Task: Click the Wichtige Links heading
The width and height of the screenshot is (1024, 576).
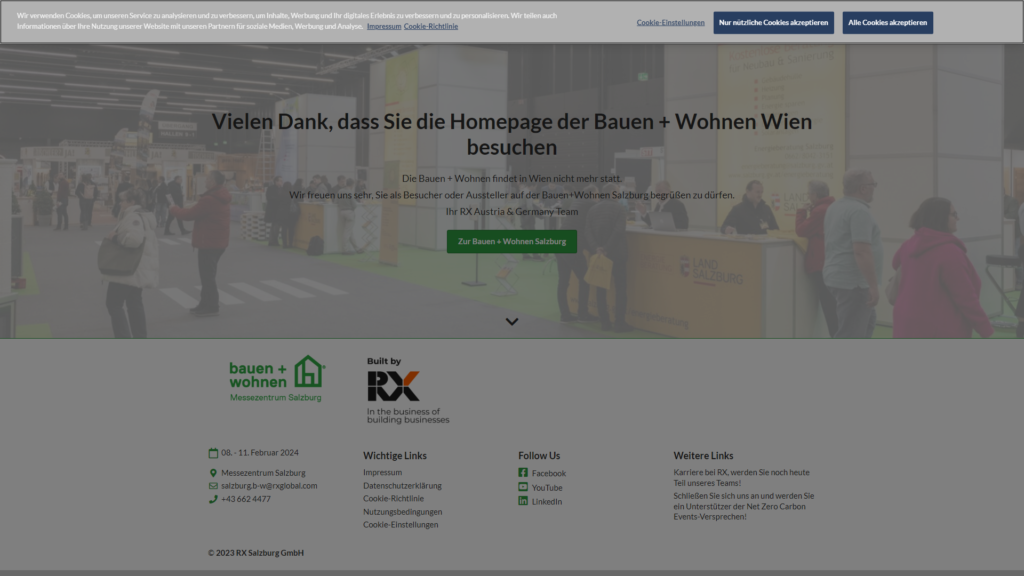Action: click(x=394, y=456)
